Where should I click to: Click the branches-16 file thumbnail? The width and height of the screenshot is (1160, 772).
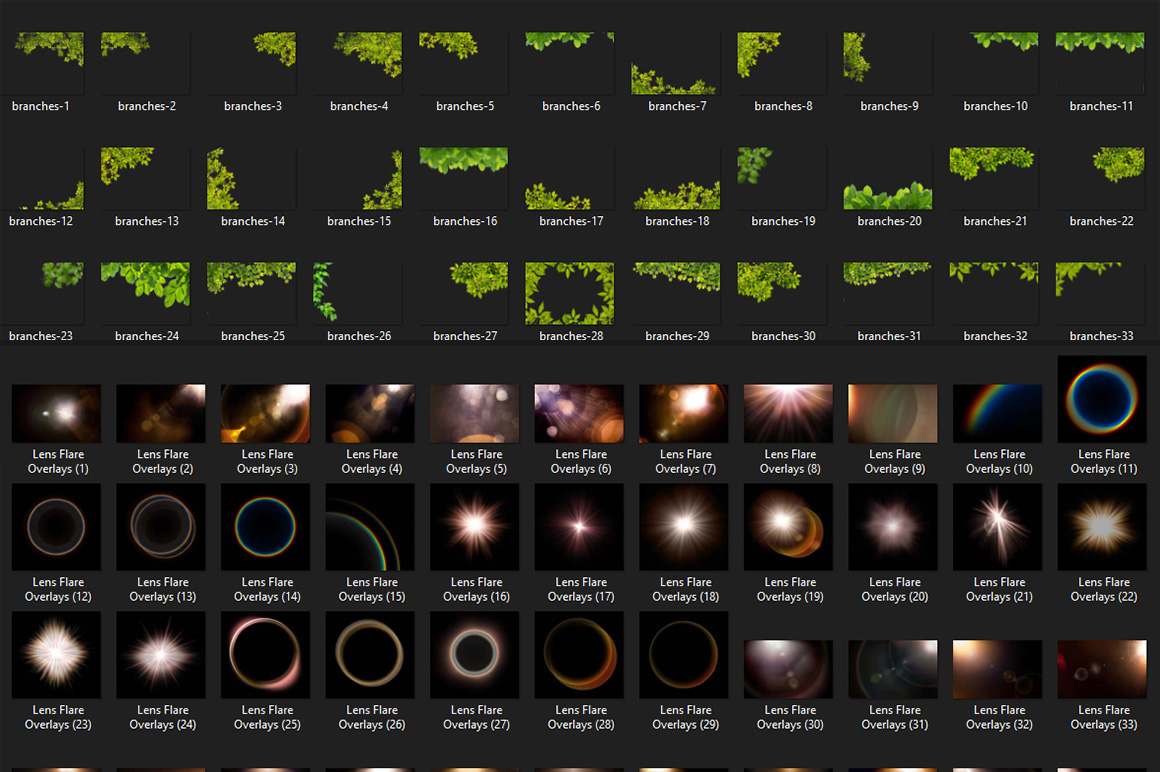coord(464,178)
